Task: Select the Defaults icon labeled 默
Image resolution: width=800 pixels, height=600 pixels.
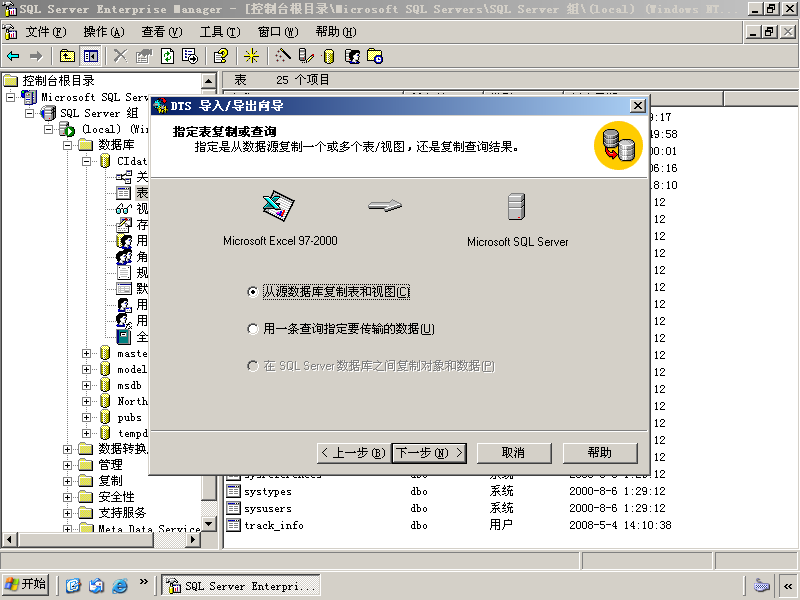Action: pos(124,289)
